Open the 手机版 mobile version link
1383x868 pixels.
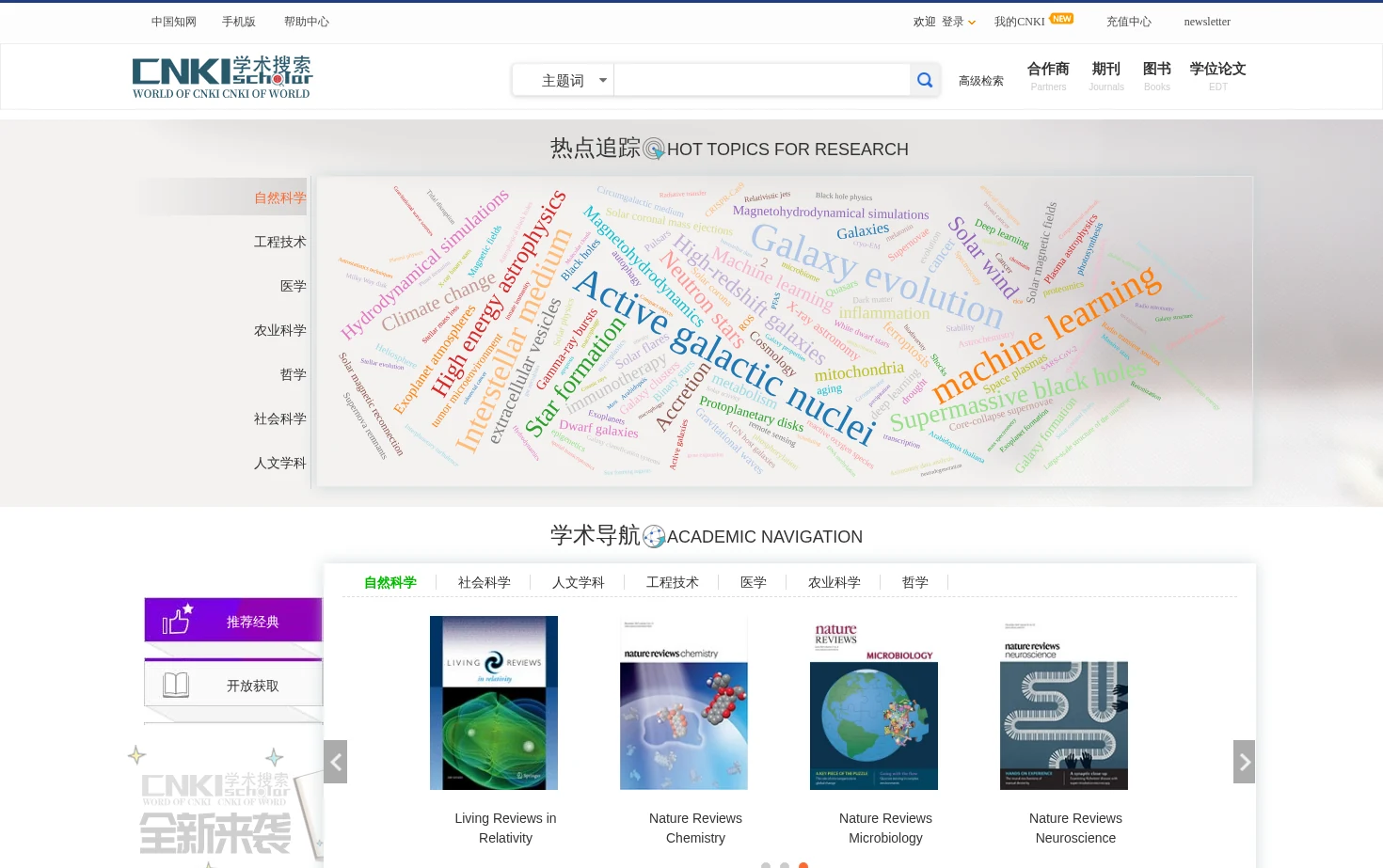pyautogui.click(x=239, y=22)
